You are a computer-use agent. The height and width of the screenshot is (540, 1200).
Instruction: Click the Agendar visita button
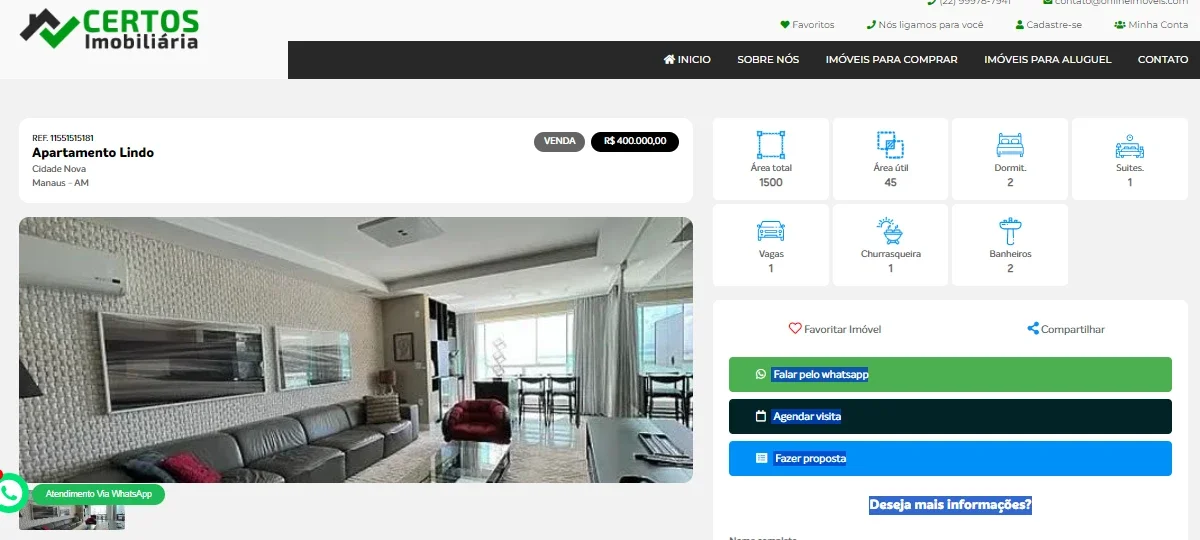(x=950, y=416)
